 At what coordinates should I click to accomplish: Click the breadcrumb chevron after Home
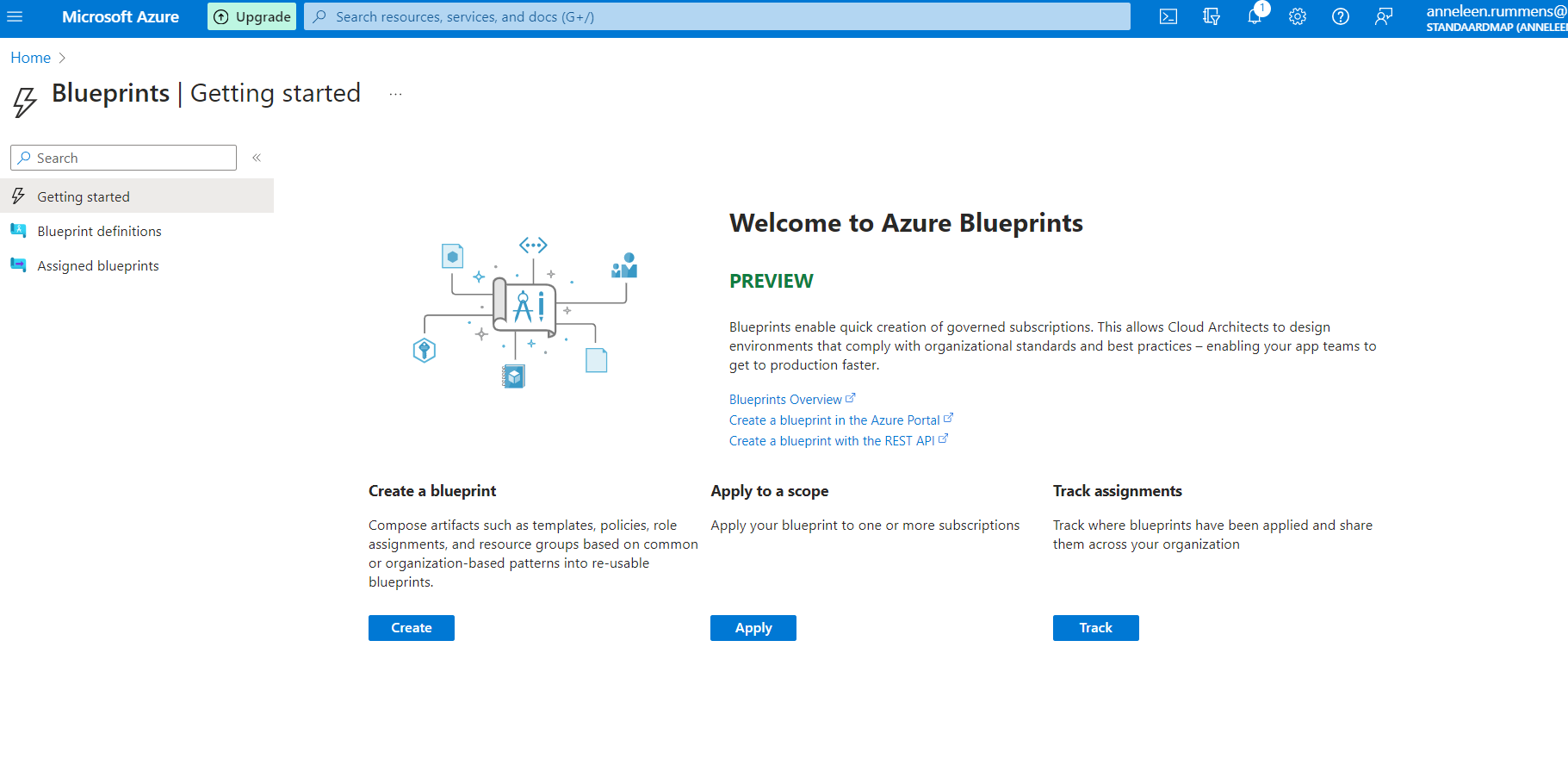coord(62,58)
